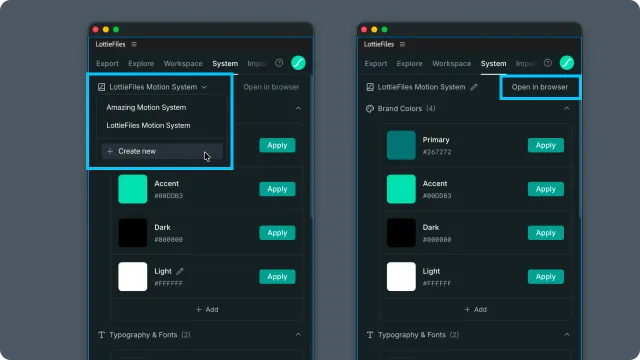This screenshot has width=640, height=360.
Task: Click topmost Apply button in left window
Action: 277,145
